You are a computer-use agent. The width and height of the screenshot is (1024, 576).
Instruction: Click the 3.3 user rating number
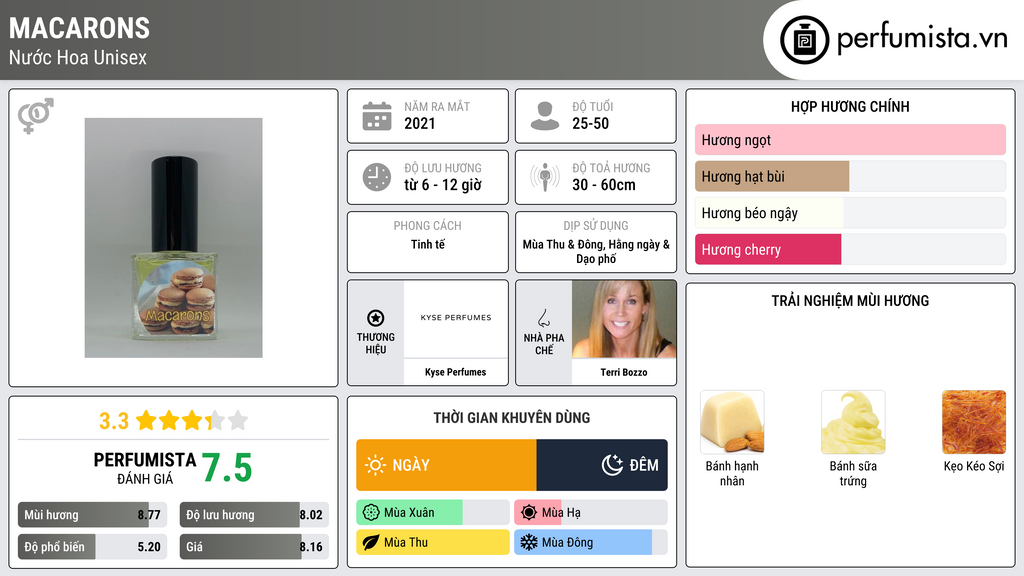coord(114,421)
